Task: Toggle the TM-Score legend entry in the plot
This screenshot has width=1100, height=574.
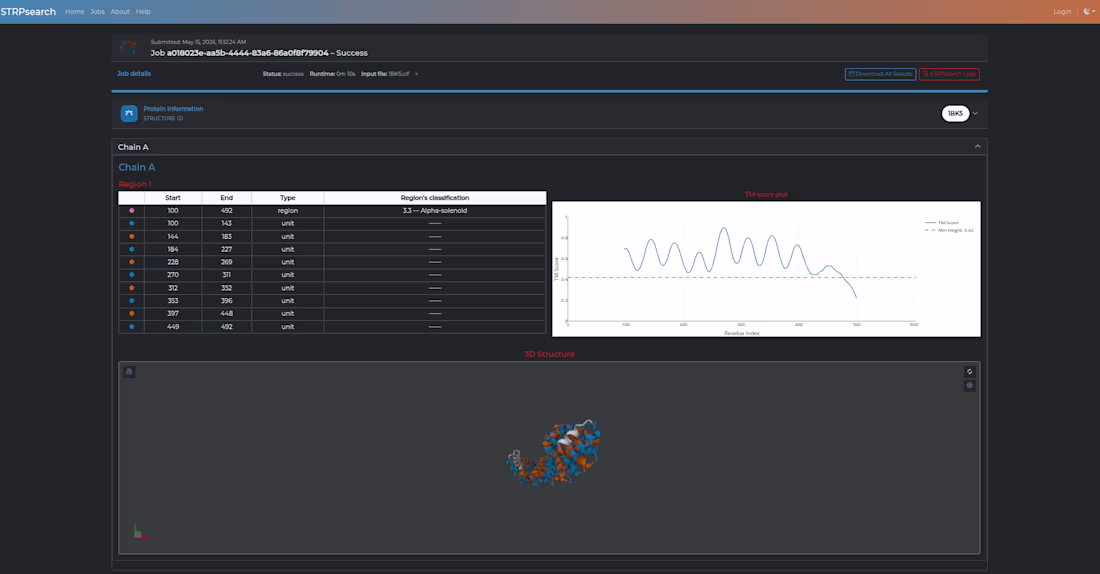Action: (x=942, y=222)
